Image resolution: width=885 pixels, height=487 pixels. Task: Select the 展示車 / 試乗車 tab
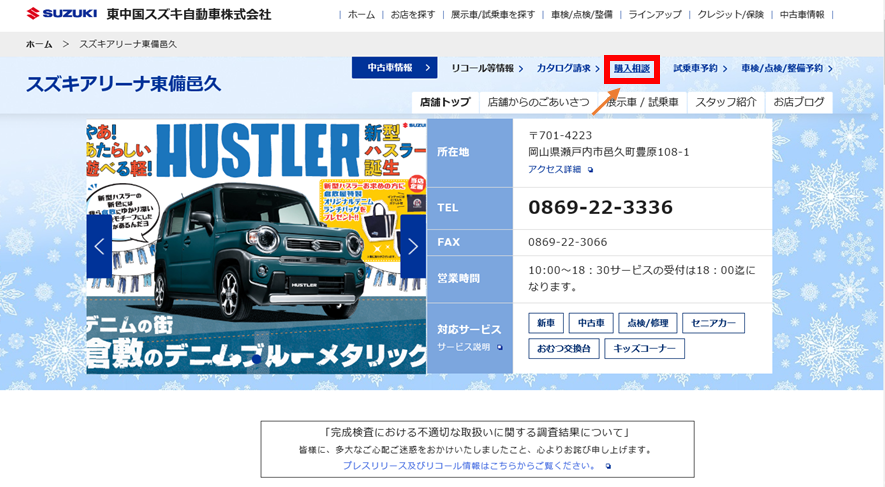[x=642, y=102]
